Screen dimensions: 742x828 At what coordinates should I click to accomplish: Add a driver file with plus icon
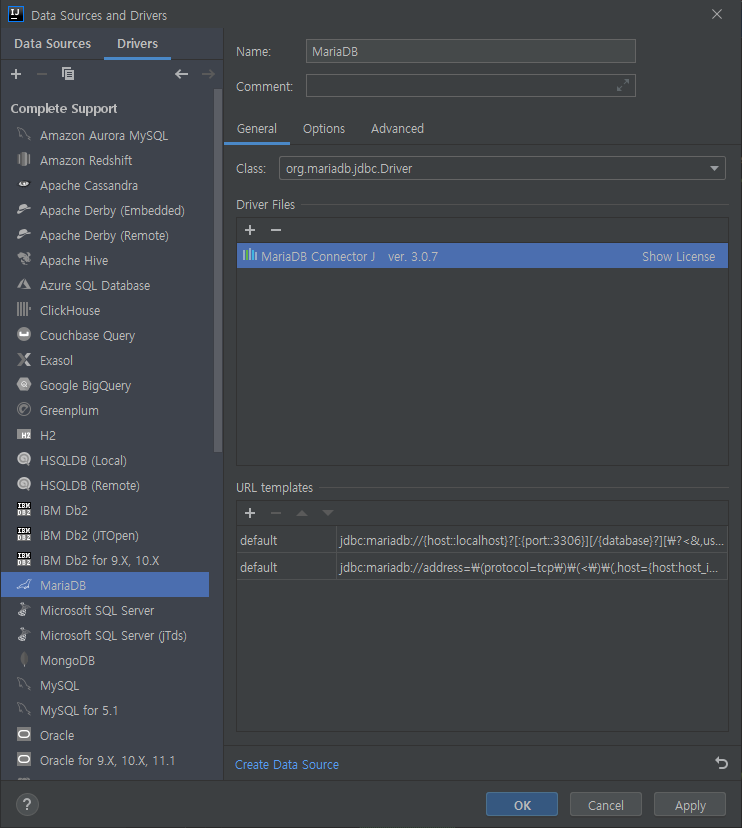(250, 230)
